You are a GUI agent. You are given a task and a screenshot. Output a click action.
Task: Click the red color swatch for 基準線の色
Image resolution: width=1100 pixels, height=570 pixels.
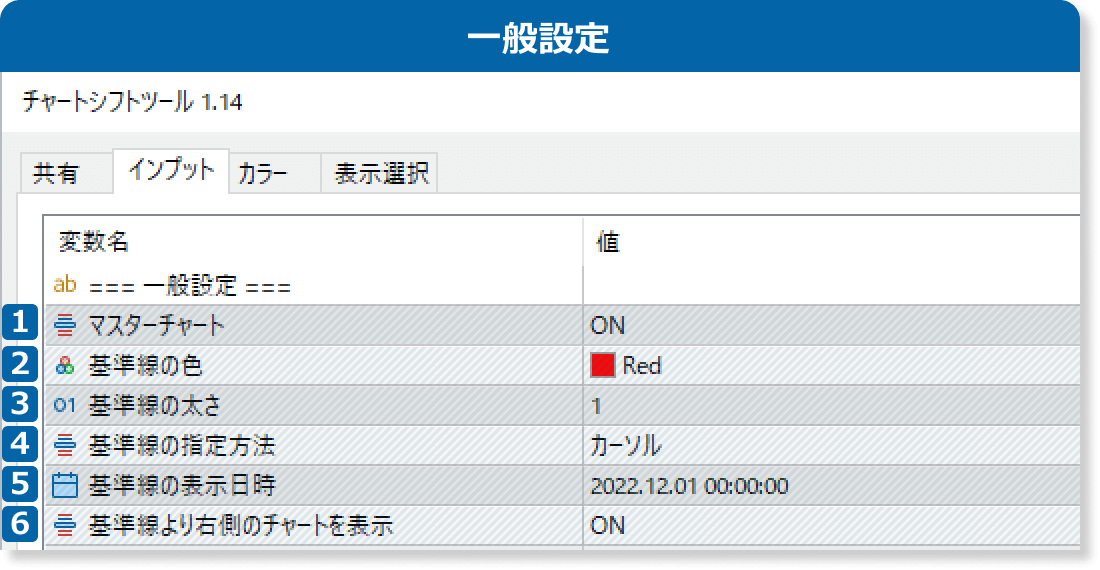click(x=602, y=365)
